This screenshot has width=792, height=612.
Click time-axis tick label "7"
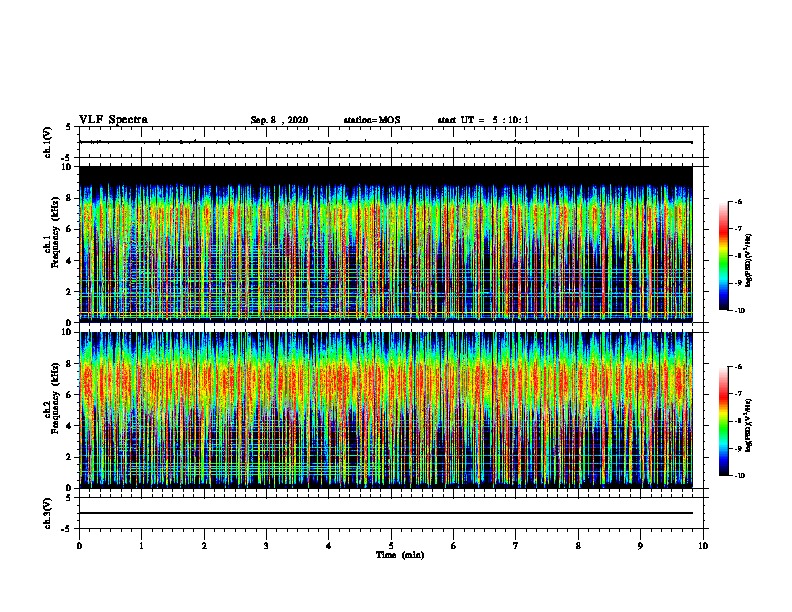click(516, 545)
